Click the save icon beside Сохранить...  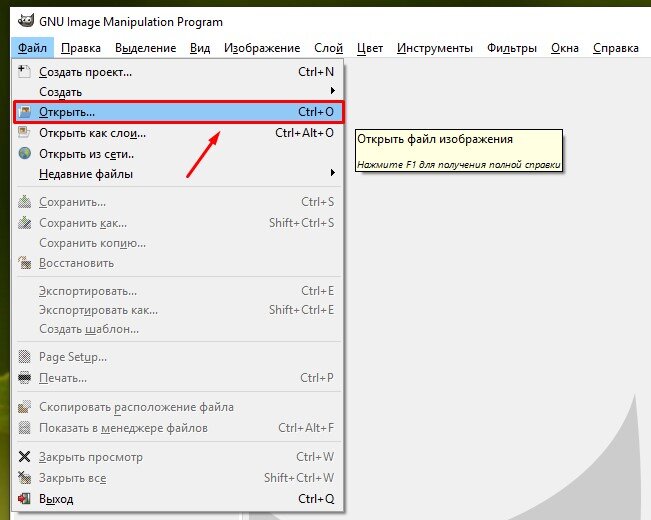pos(24,202)
